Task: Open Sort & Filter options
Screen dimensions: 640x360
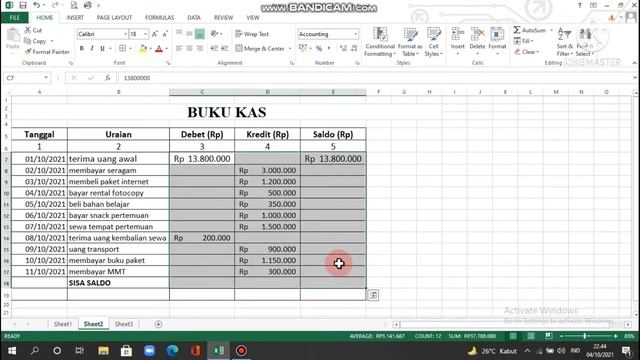Action: click(564, 42)
